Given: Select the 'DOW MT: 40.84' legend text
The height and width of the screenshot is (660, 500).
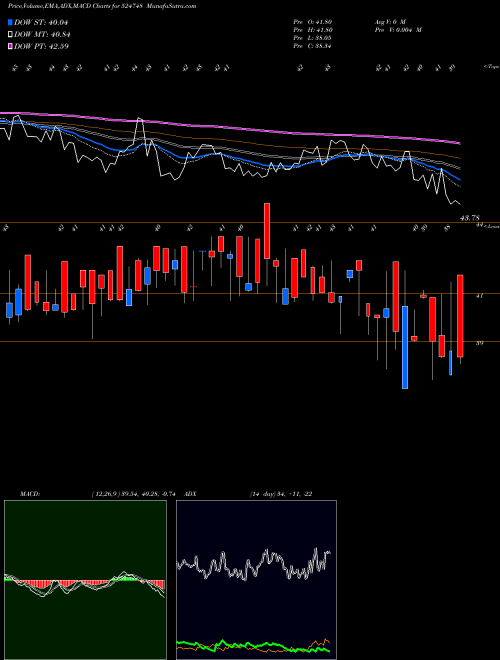Looking at the screenshot, I should click(x=42, y=35).
